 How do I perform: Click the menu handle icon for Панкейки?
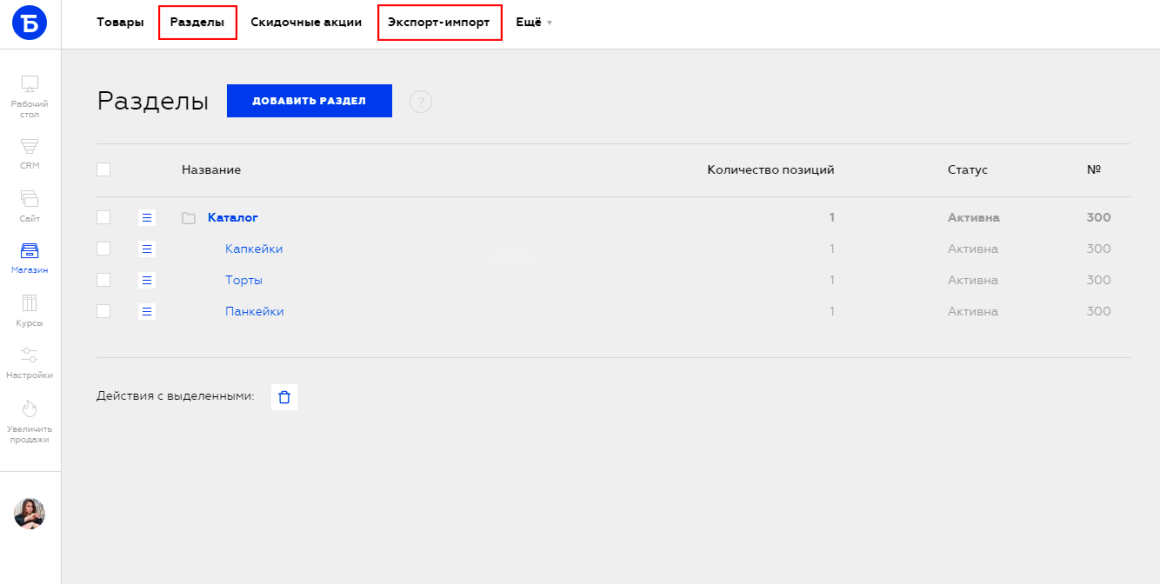[147, 312]
